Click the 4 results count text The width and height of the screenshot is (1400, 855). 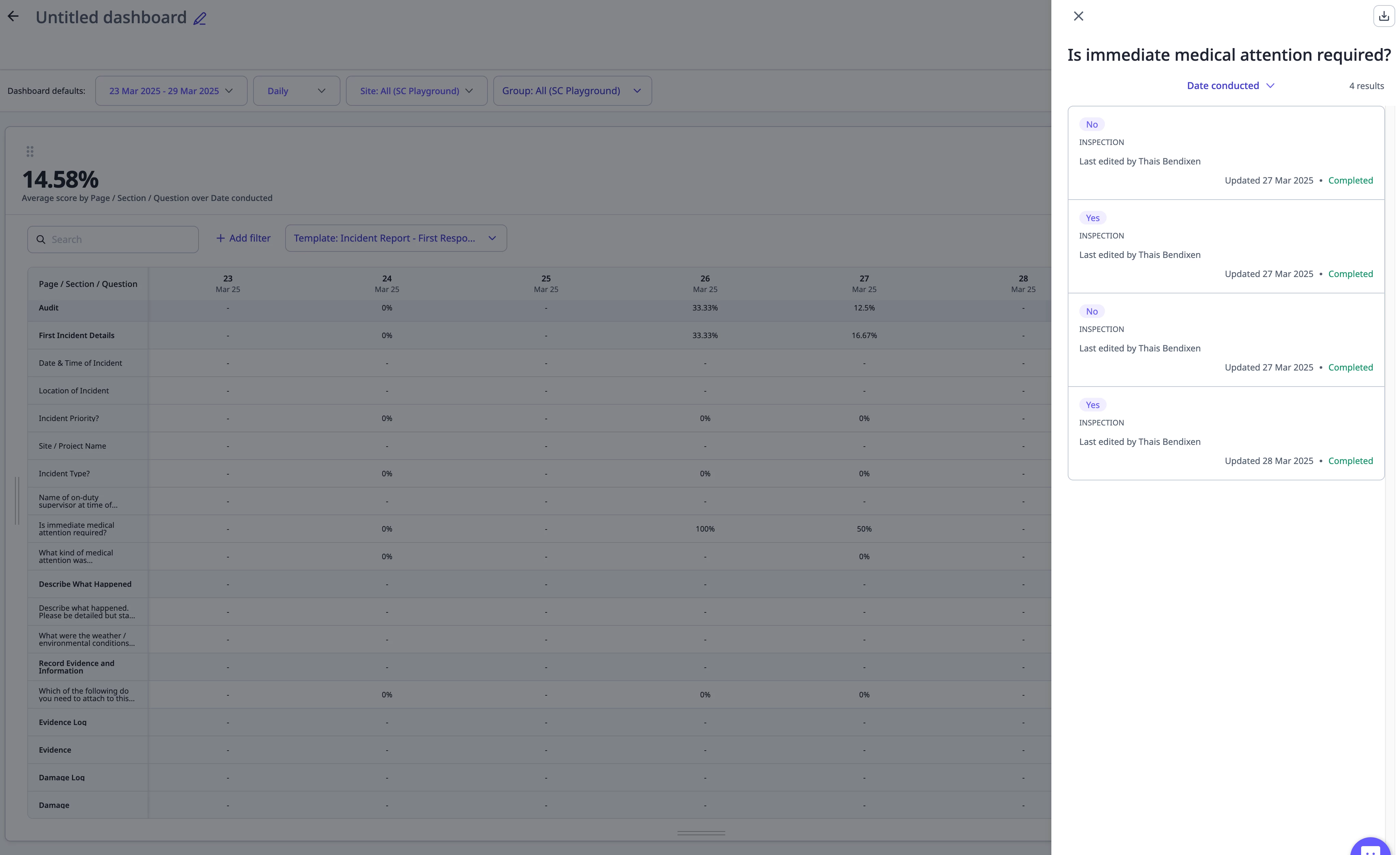[1367, 86]
